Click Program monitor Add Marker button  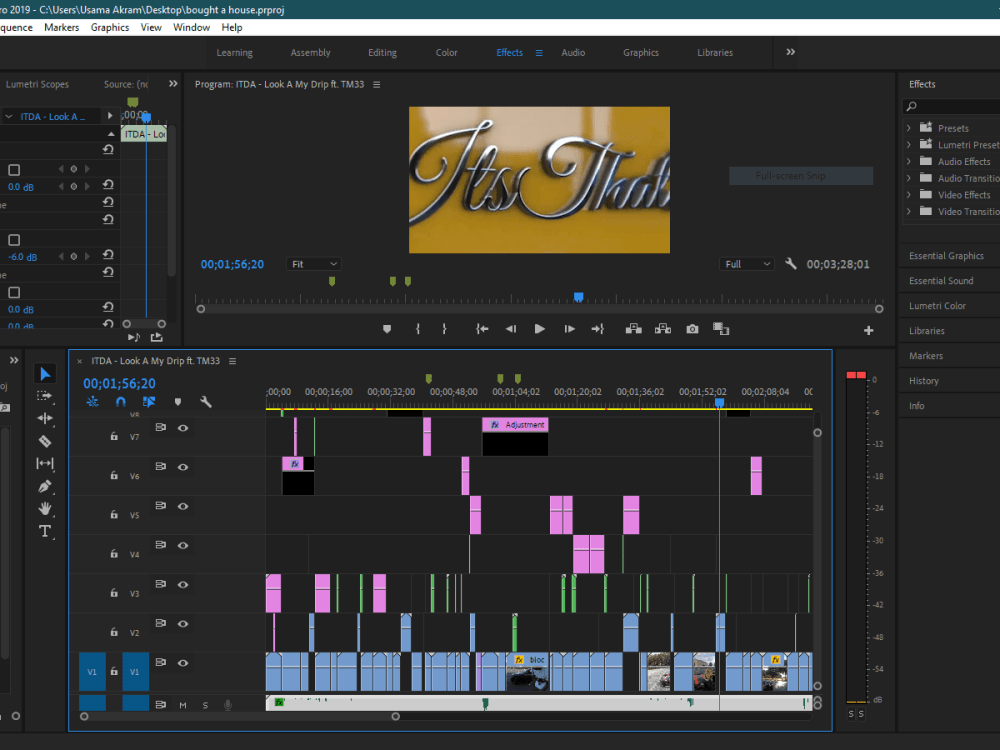click(387, 329)
